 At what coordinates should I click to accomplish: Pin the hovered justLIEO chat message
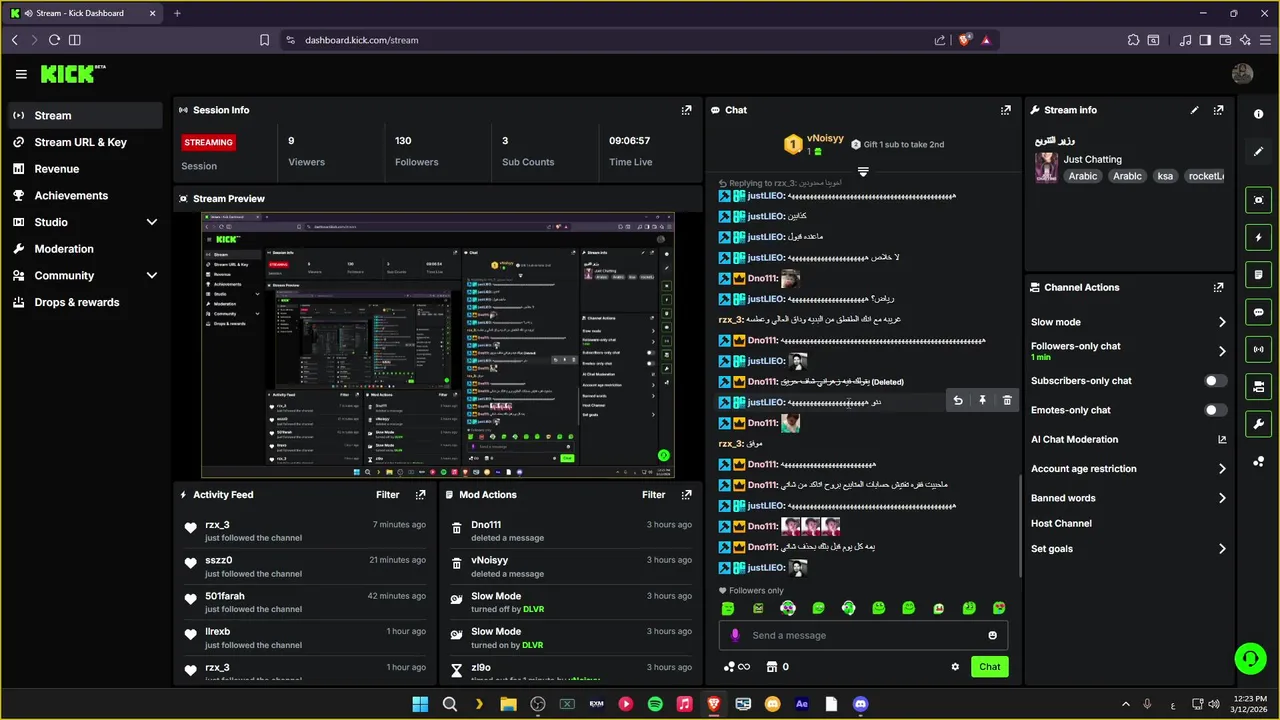pyautogui.click(x=982, y=401)
